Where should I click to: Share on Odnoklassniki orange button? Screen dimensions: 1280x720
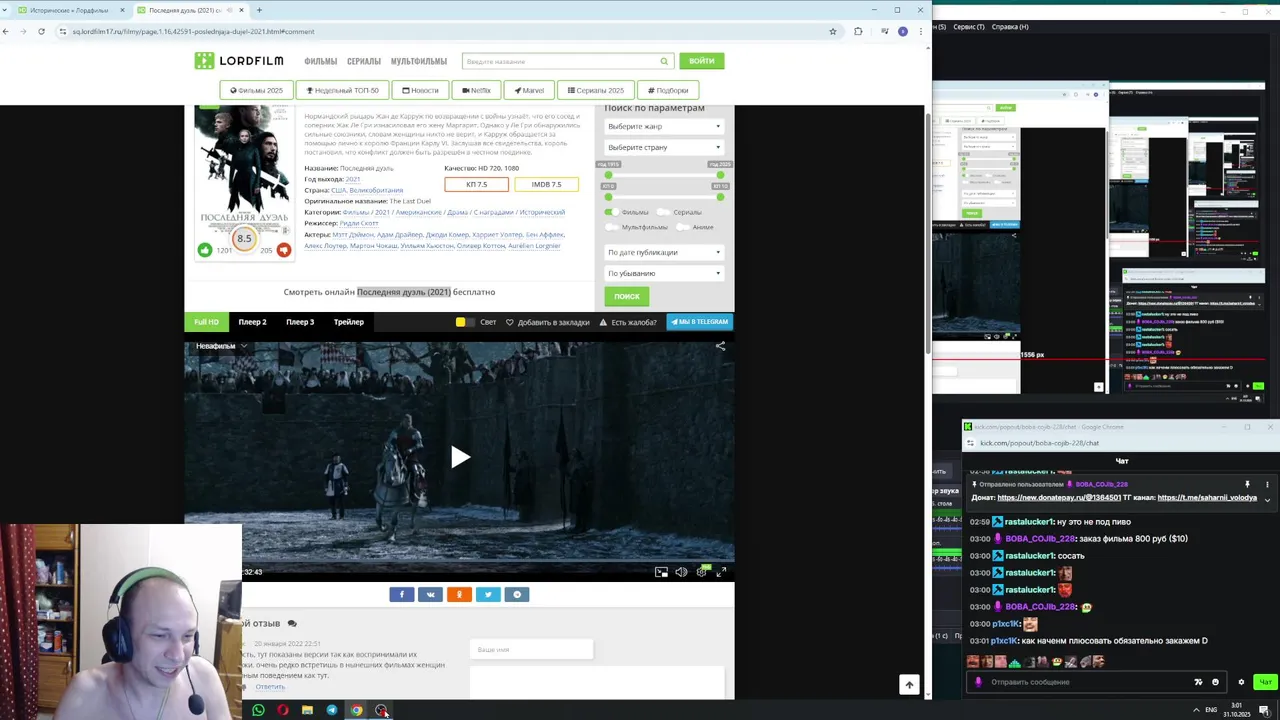point(459,594)
